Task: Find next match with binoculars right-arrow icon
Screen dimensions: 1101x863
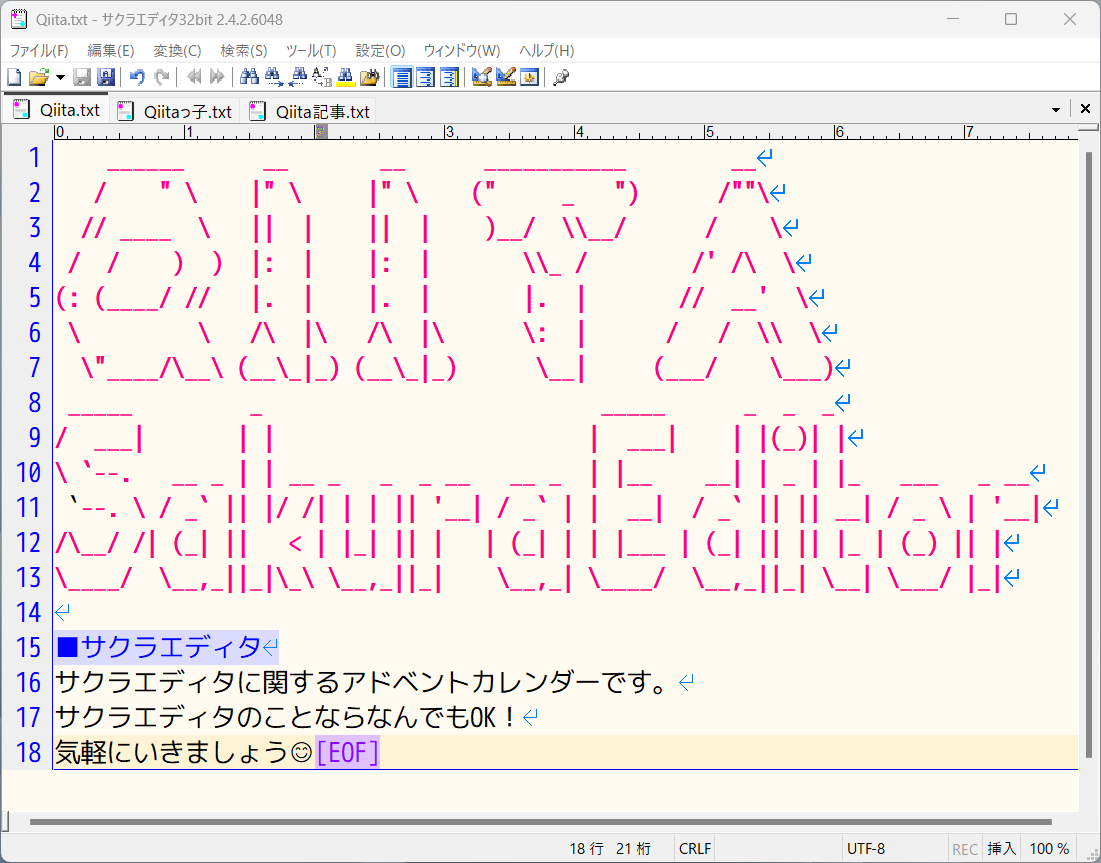Action: 274,77
